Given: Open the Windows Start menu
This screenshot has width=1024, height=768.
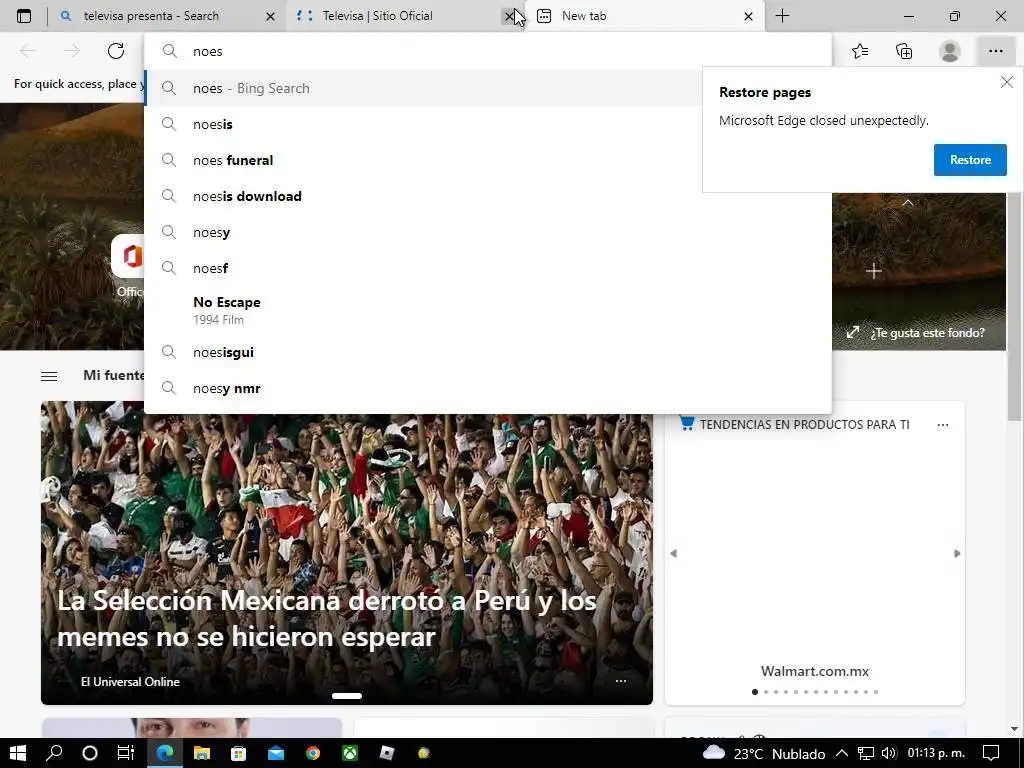Looking at the screenshot, I should (x=18, y=753).
